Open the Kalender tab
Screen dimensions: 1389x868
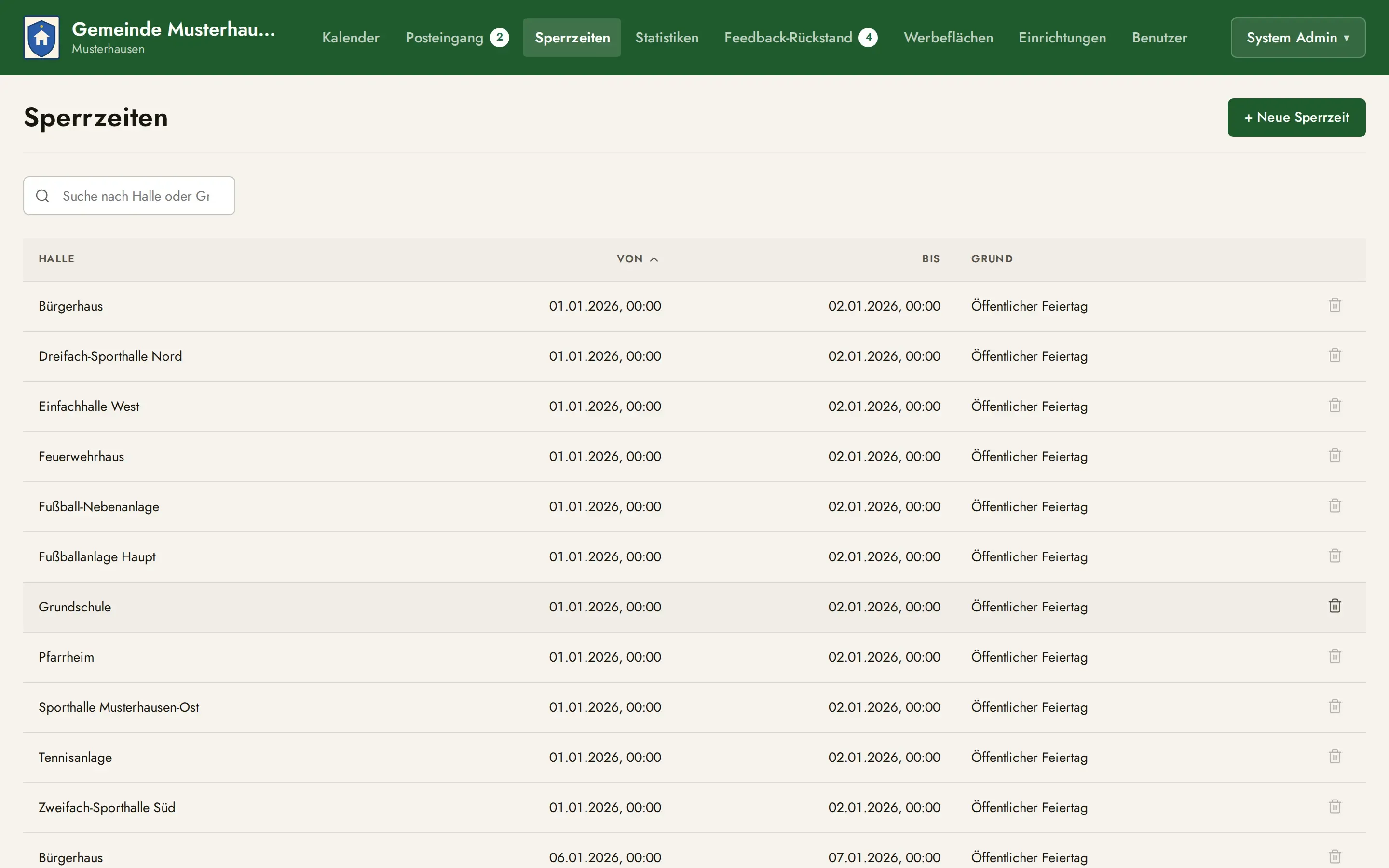[351, 37]
